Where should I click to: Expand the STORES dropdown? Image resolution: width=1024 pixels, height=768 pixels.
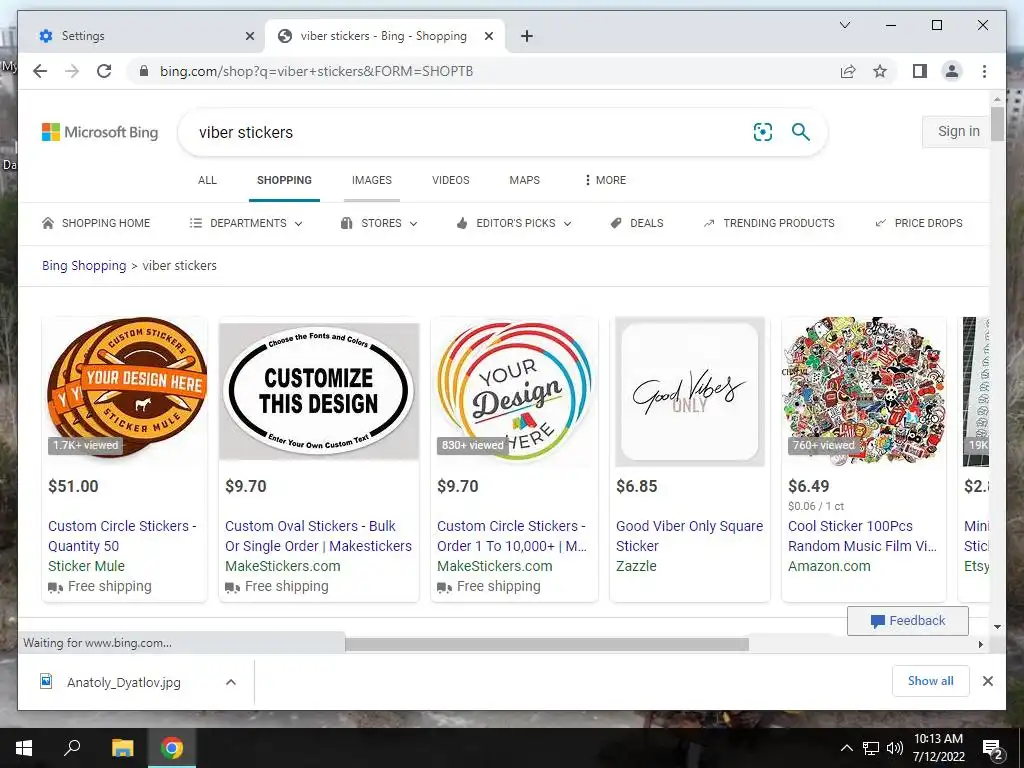click(x=379, y=223)
